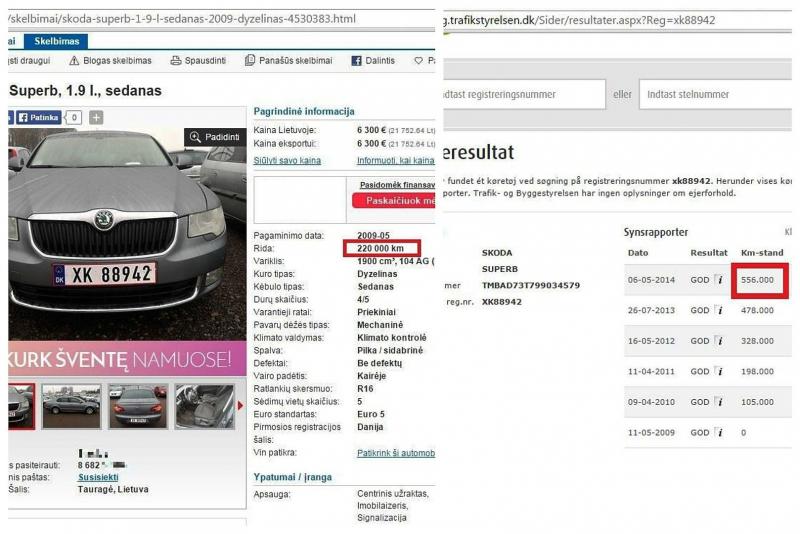Open the Susisiekti contact link

pyautogui.click(x=98, y=477)
